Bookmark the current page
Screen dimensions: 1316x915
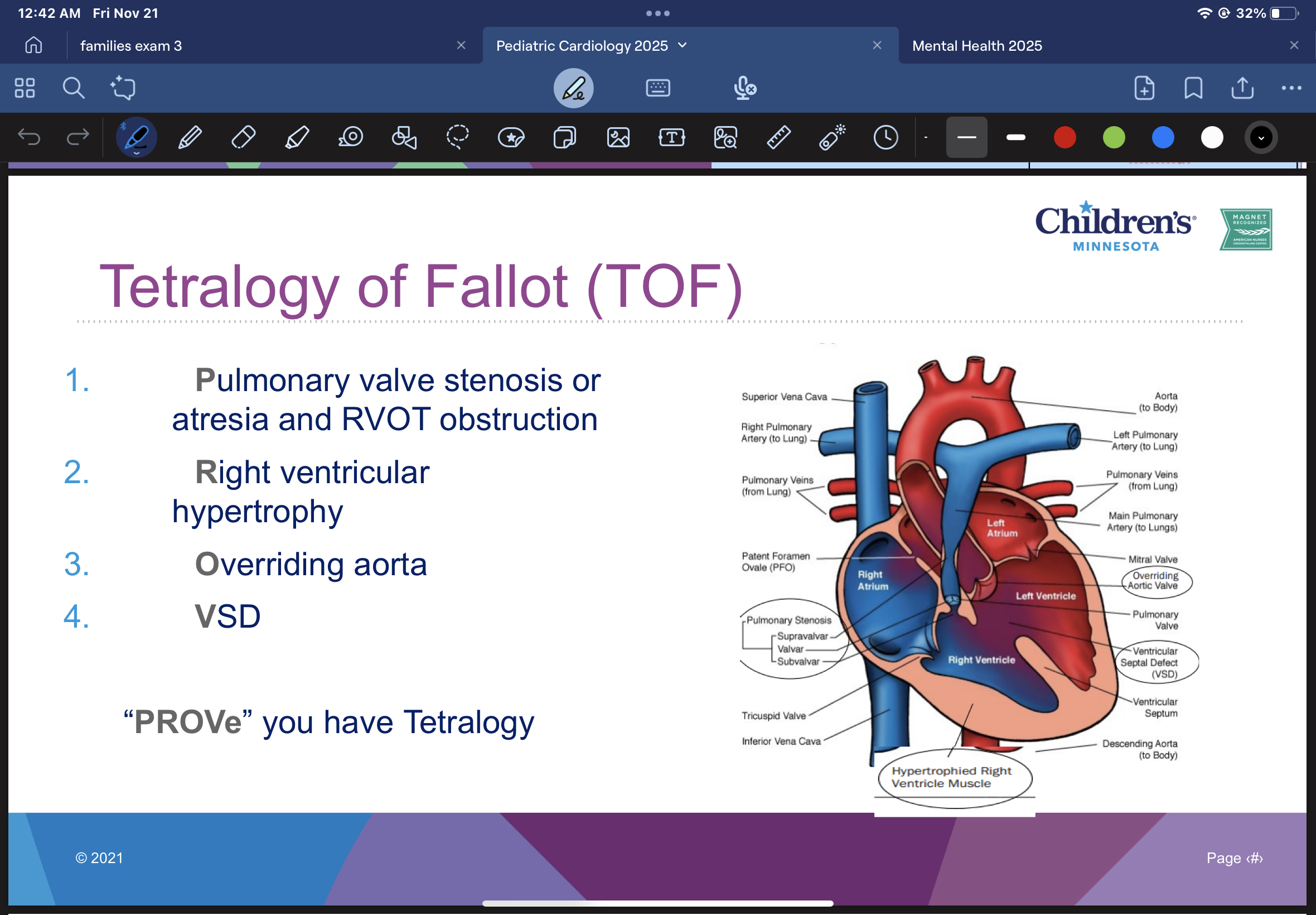(x=1193, y=88)
